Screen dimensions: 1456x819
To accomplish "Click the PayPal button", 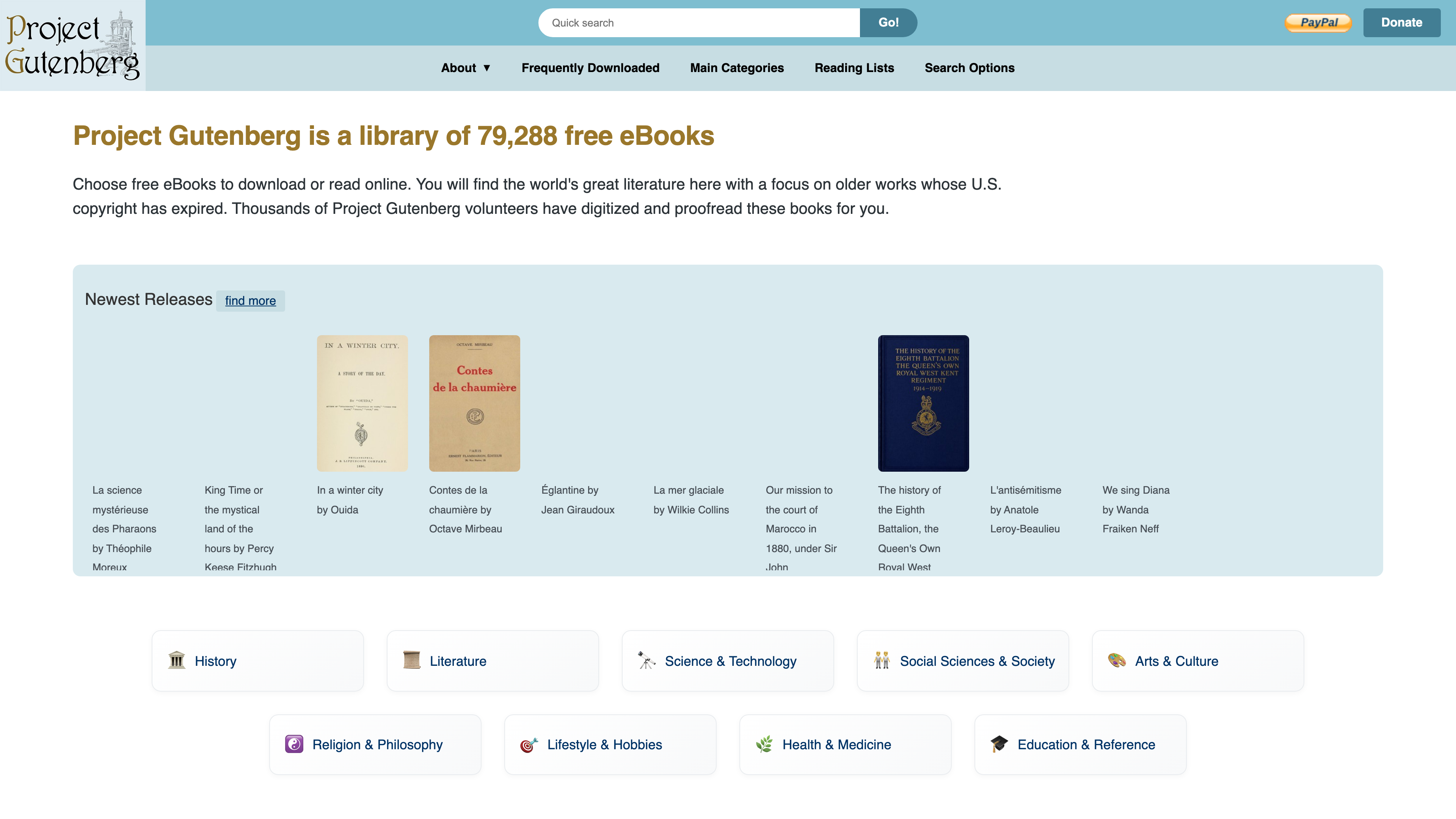I will pyautogui.click(x=1318, y=23).
